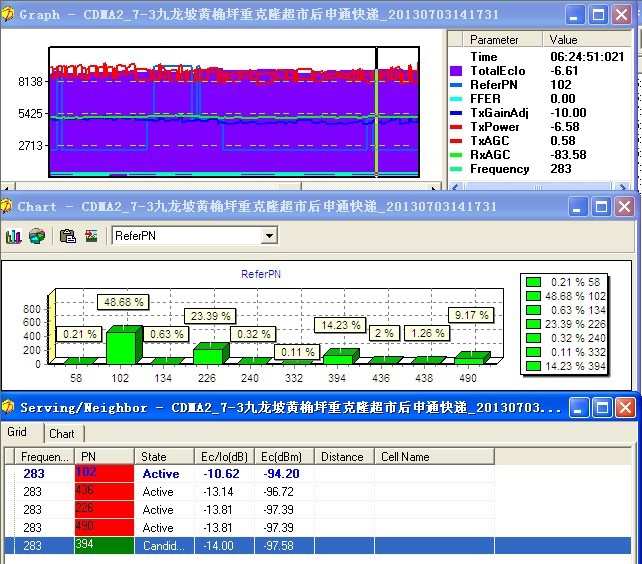The height and width of the screenshot is (564, 642).
Task: Click the red export icon in Chart toolbar
Action: point(91,236)
